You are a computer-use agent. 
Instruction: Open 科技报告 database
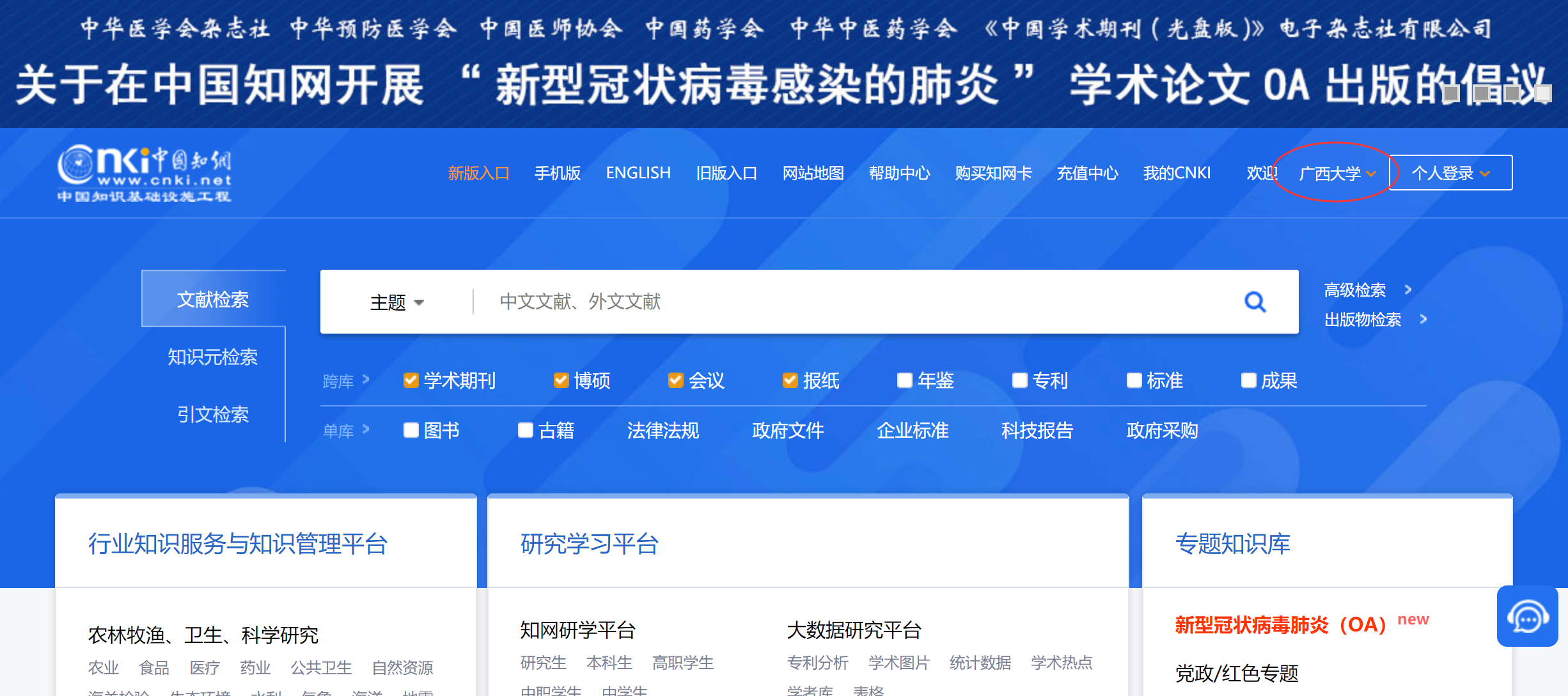(1037, 430)
